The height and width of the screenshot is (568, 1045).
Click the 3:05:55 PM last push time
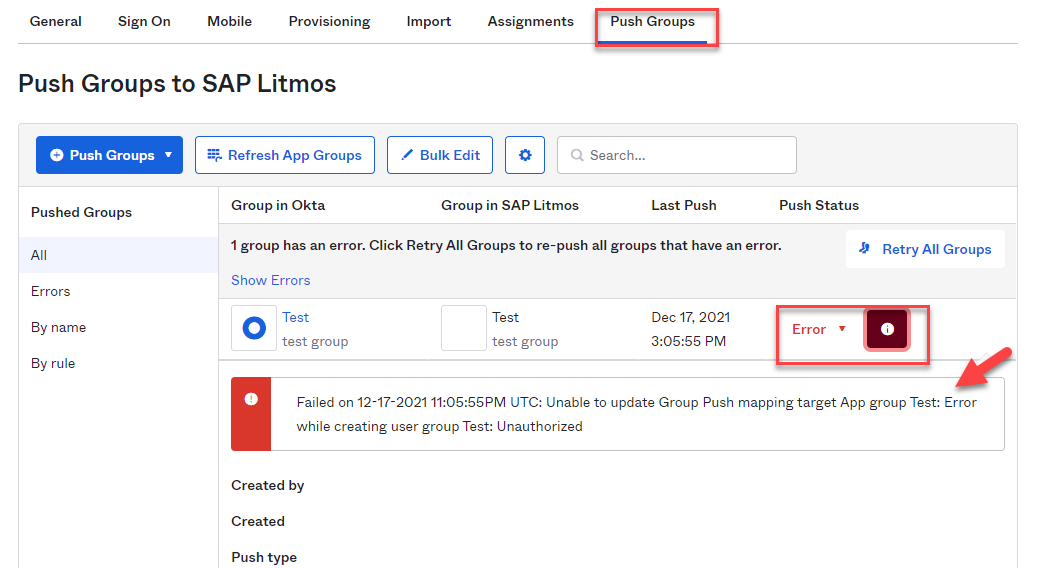(688, 341)
